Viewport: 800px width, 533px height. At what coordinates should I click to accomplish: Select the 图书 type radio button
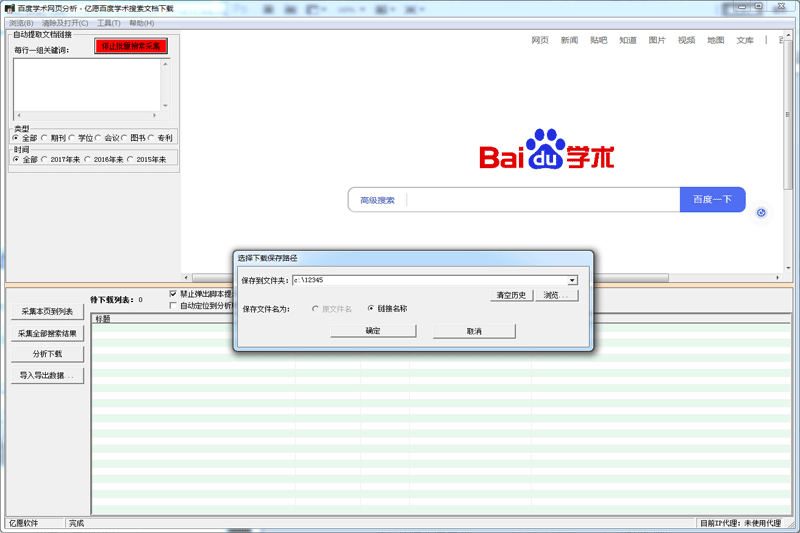tap(124, 138)
